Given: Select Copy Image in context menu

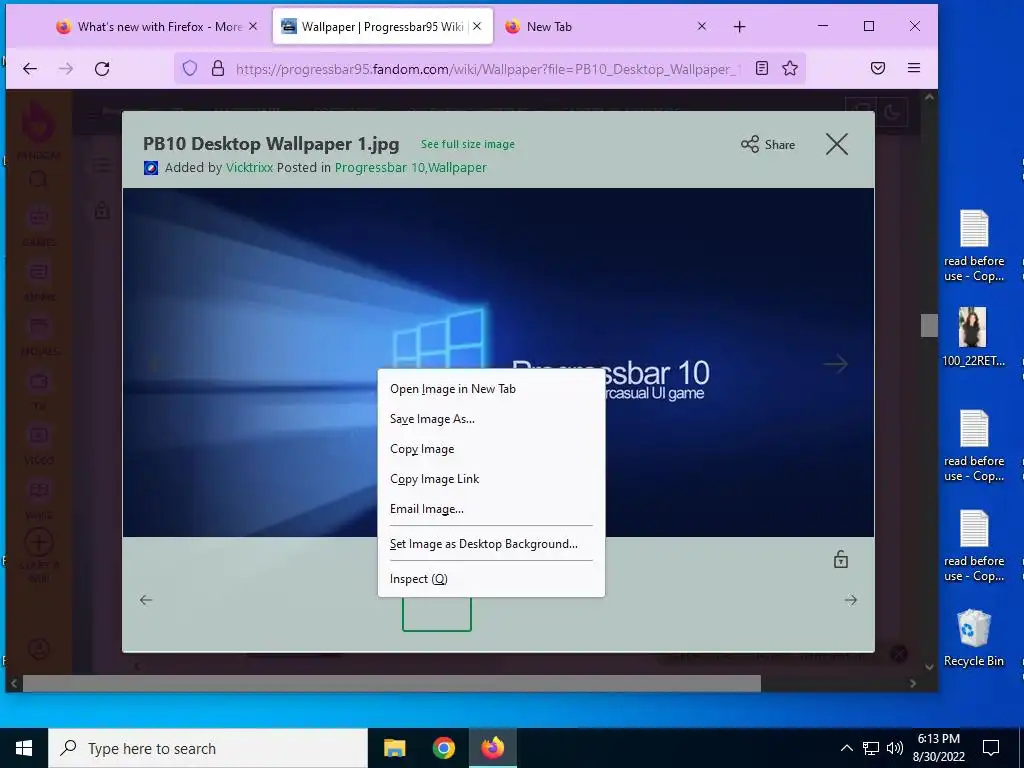Looking at the screenshot, I should point(491,449).
